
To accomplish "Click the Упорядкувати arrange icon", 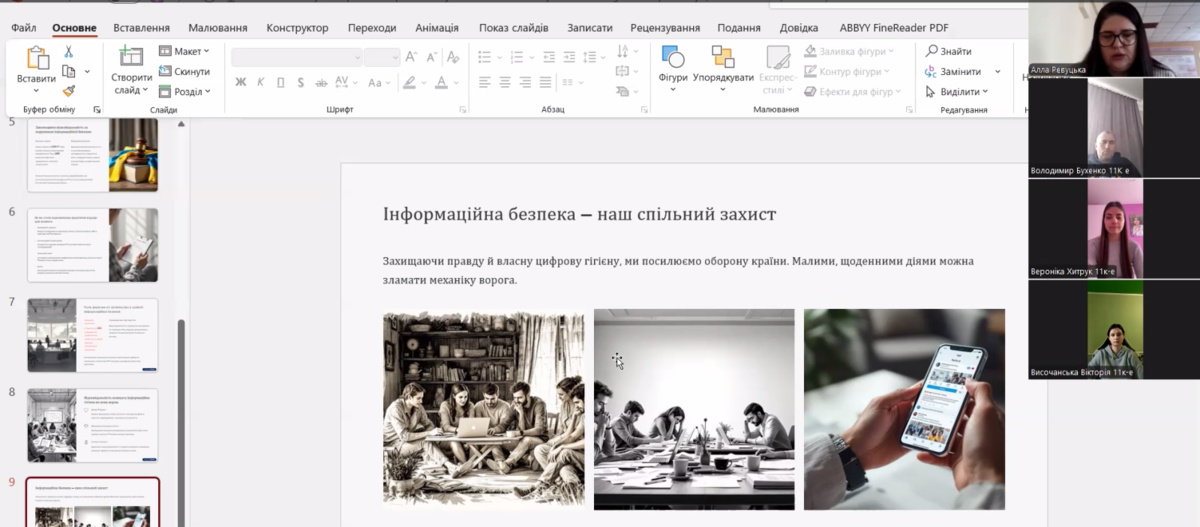I will [722, 58].
